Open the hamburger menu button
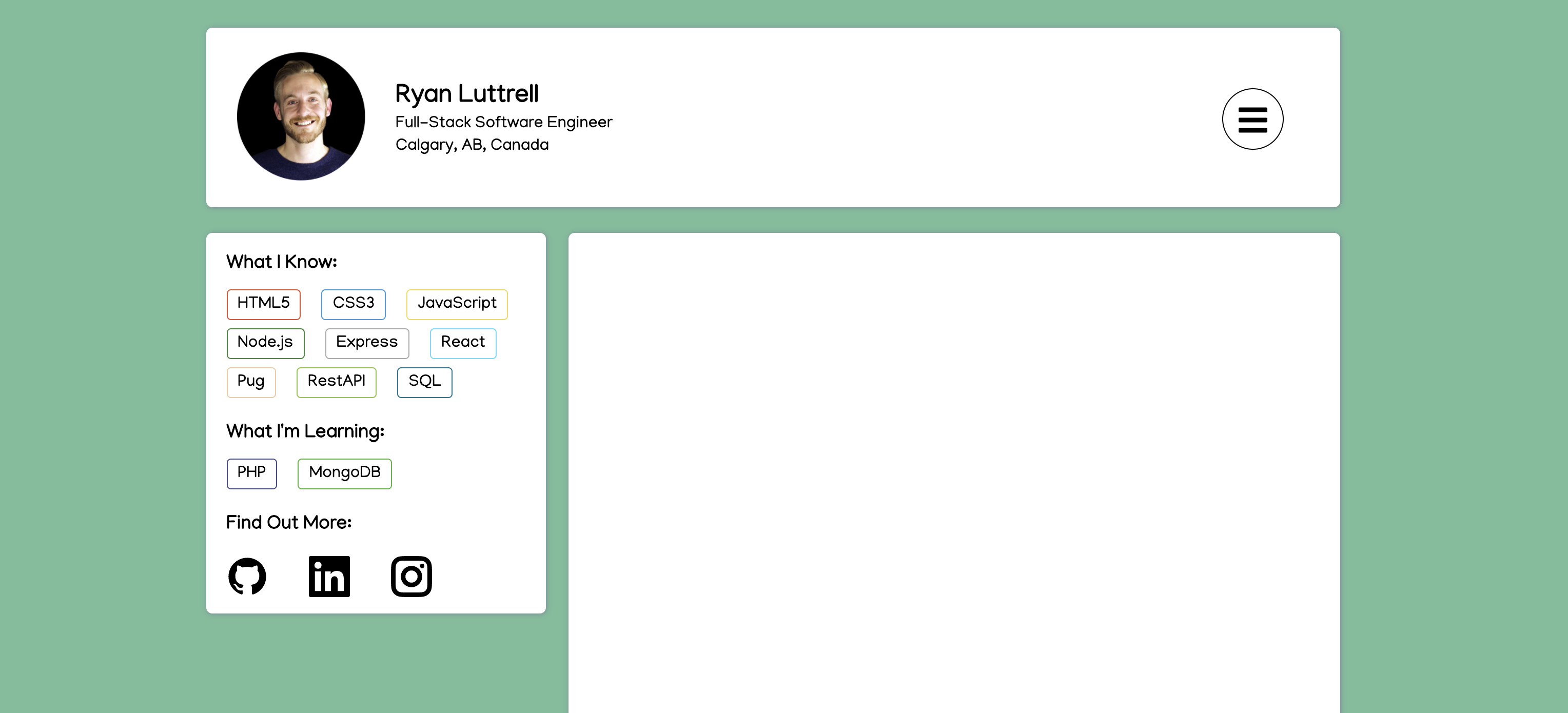The image size is (1568, 713). click(1252, 119)
